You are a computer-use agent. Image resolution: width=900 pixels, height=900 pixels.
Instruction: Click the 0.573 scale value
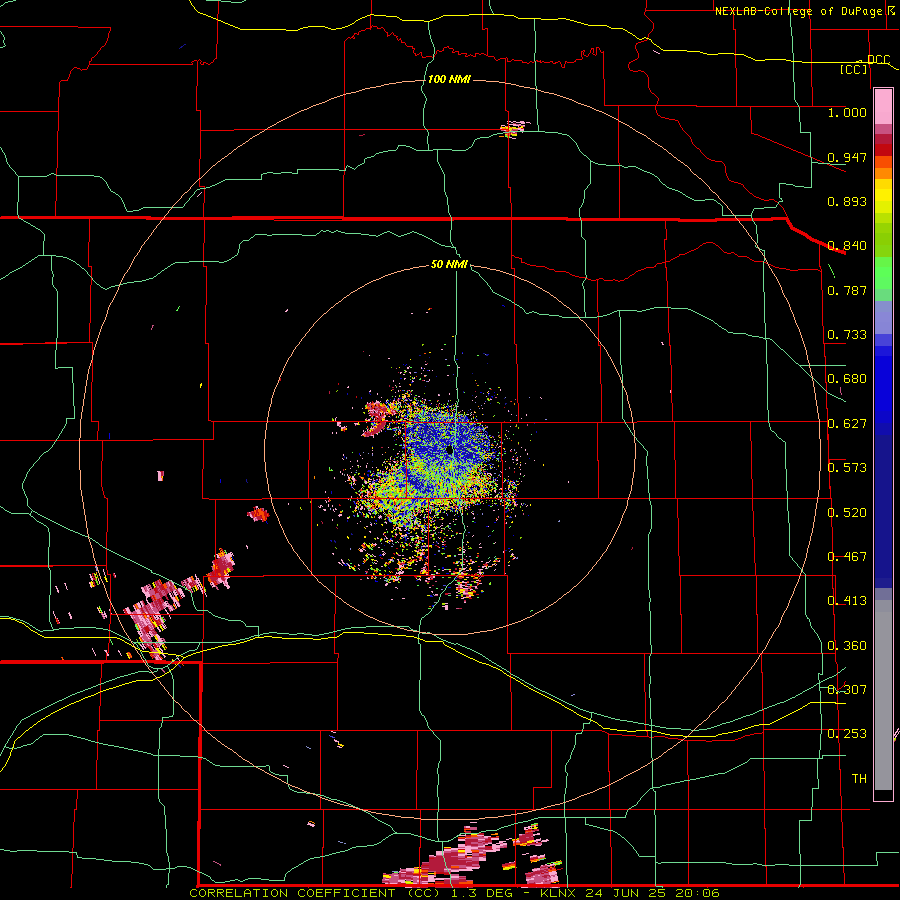pyautogui.click(x=847, y=468)
